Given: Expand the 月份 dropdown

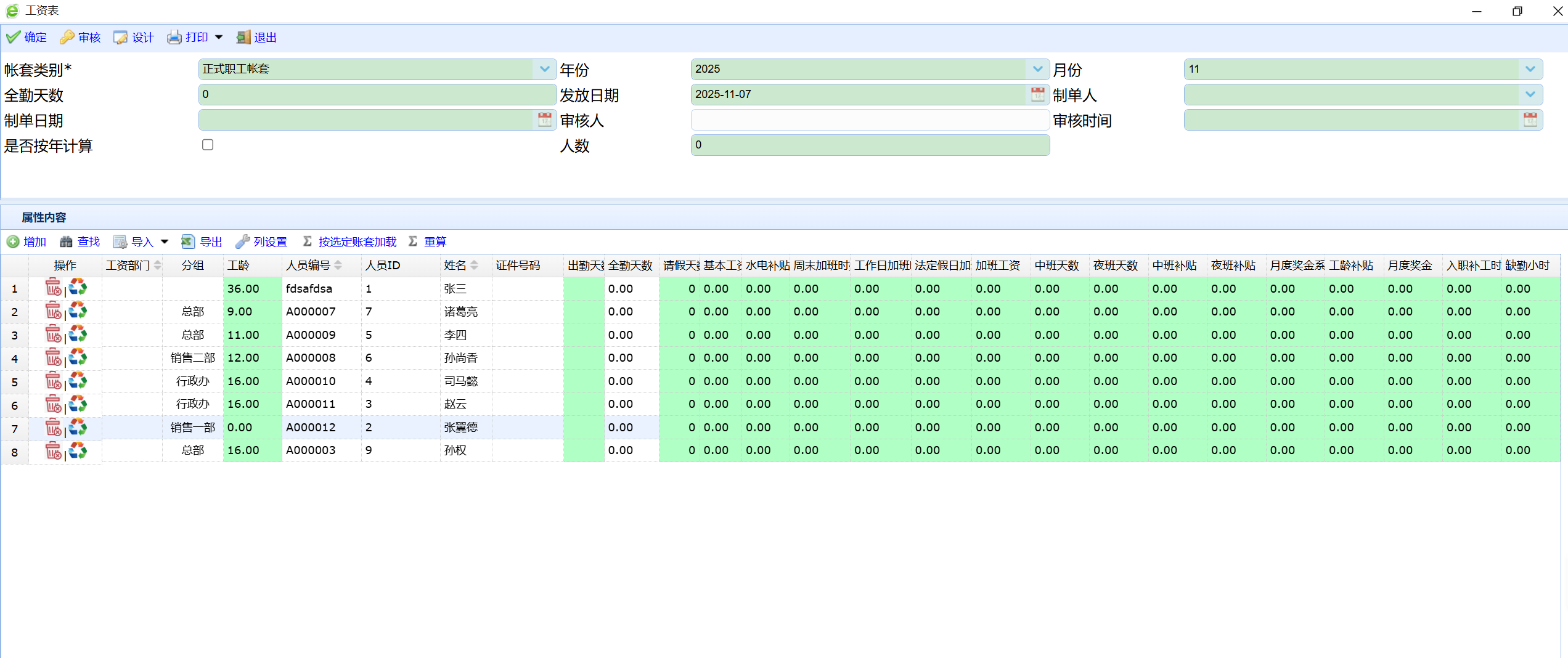Looking at the screenshot, I should coord(1530,69).
